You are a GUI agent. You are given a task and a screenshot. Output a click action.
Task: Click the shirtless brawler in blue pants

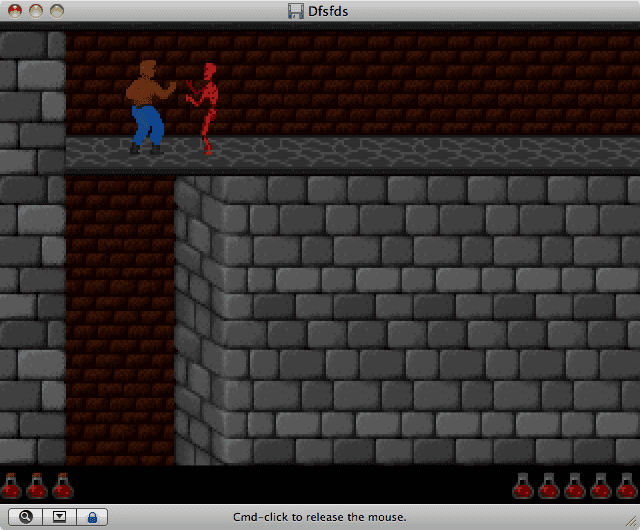tap(149, 107)
